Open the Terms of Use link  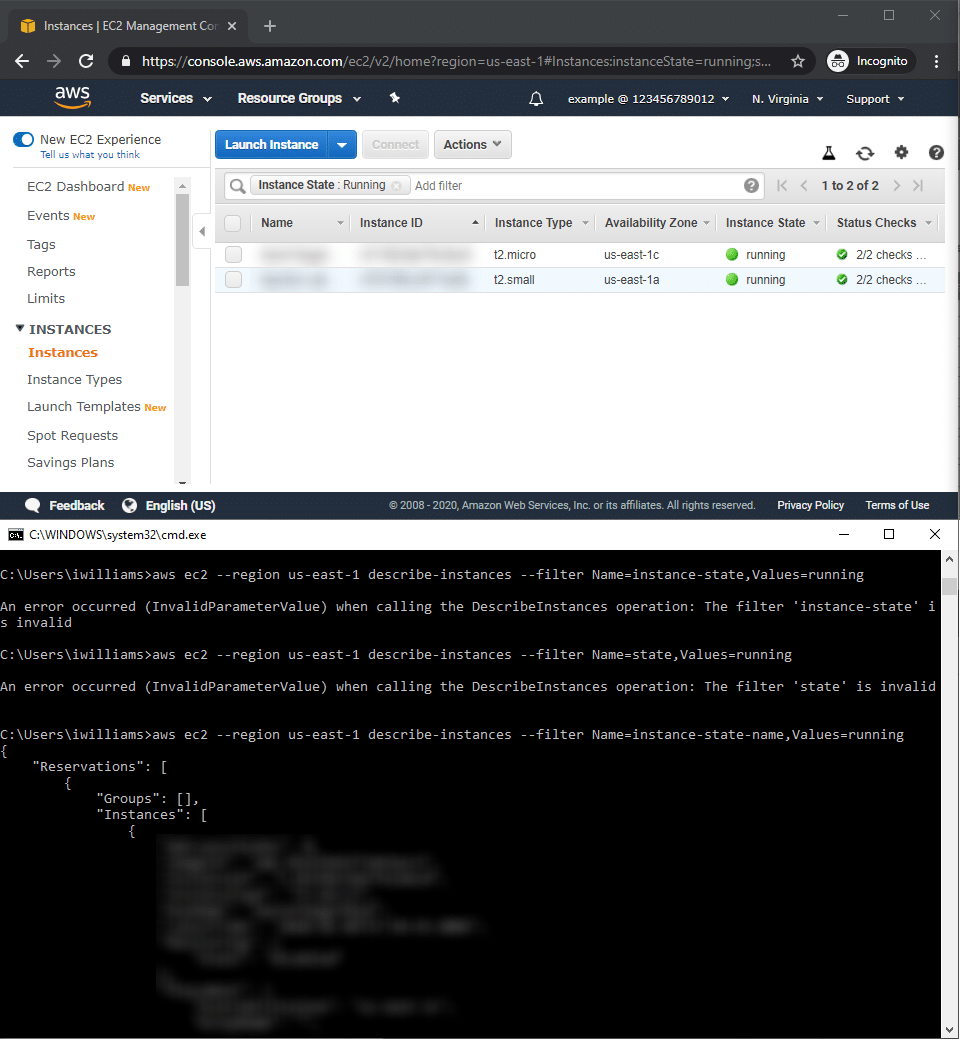pyautogui.click(x=897, y=505)
